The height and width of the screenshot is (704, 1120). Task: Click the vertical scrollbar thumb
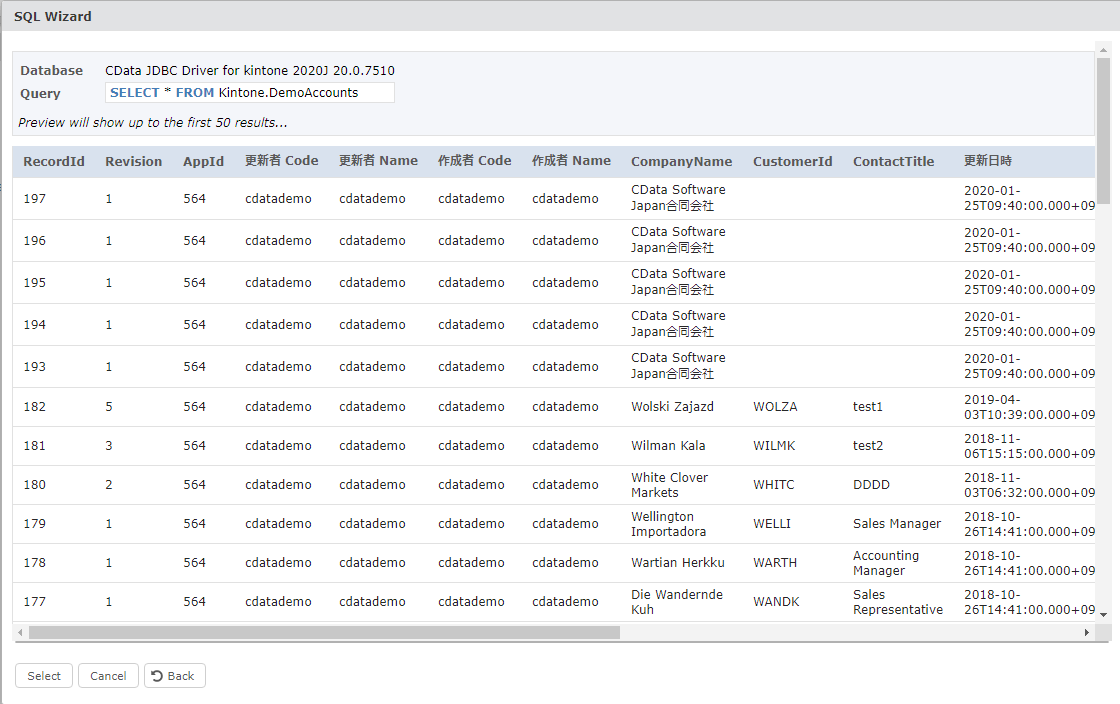[1103, 130]
